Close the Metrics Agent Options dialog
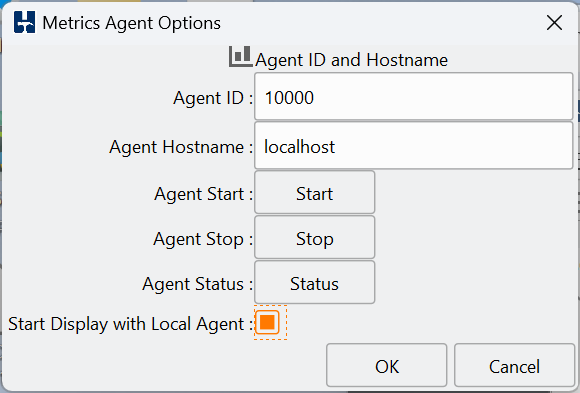 tap(554, 23)
